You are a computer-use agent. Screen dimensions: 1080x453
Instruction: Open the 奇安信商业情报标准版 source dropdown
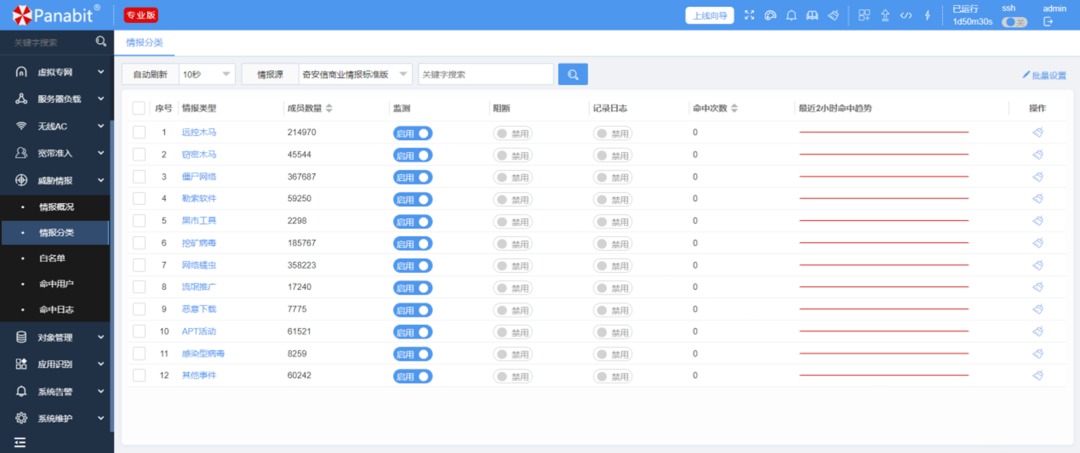point(355,74)
